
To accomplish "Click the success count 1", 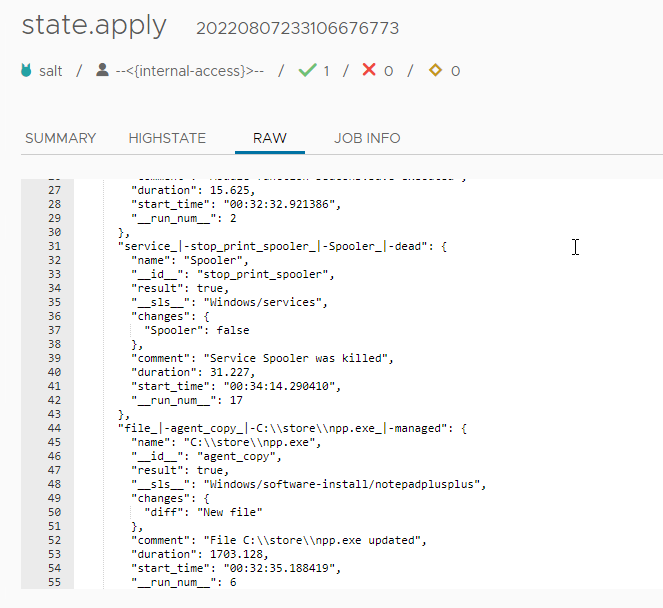I will 326,71.
